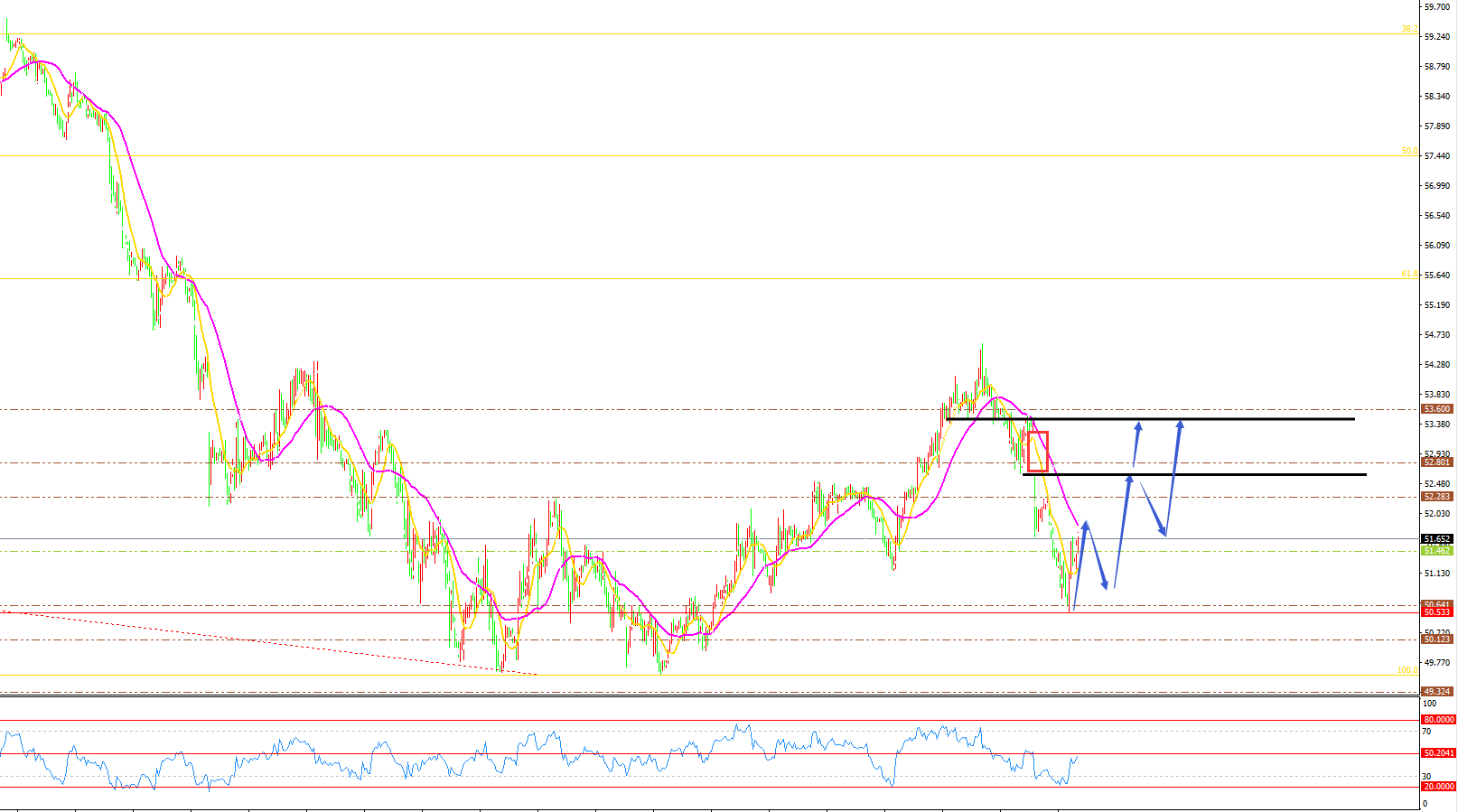This screenshot has width=1458, height=812.
Task: Click the 100.0 Fibonacci level label
Action: pyautogui.click(x=1407, y=670)
